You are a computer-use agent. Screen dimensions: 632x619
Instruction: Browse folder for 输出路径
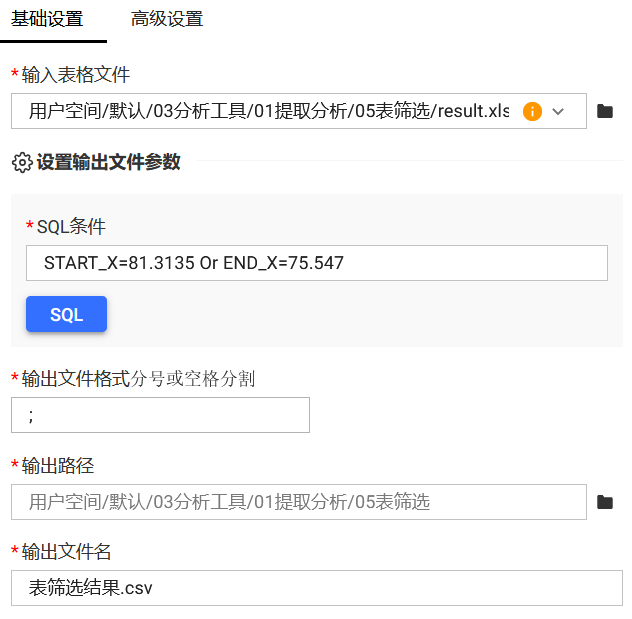tap(605, 502)
